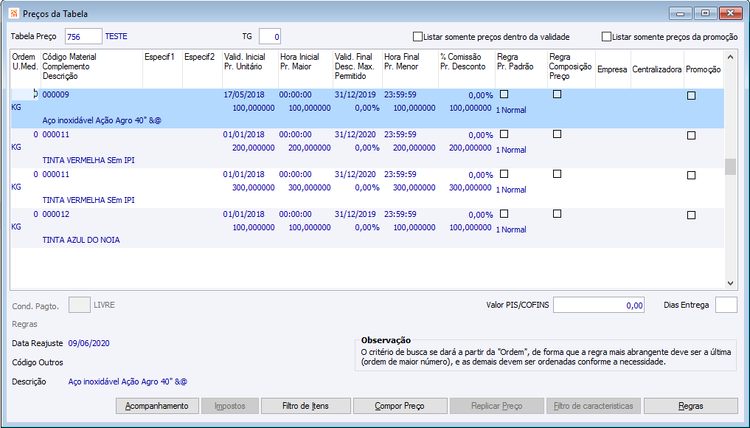Click the grid scrollbar up arrow
Image resolution: width=750 pixels, height=428 pixels.
tap(730, 57)
